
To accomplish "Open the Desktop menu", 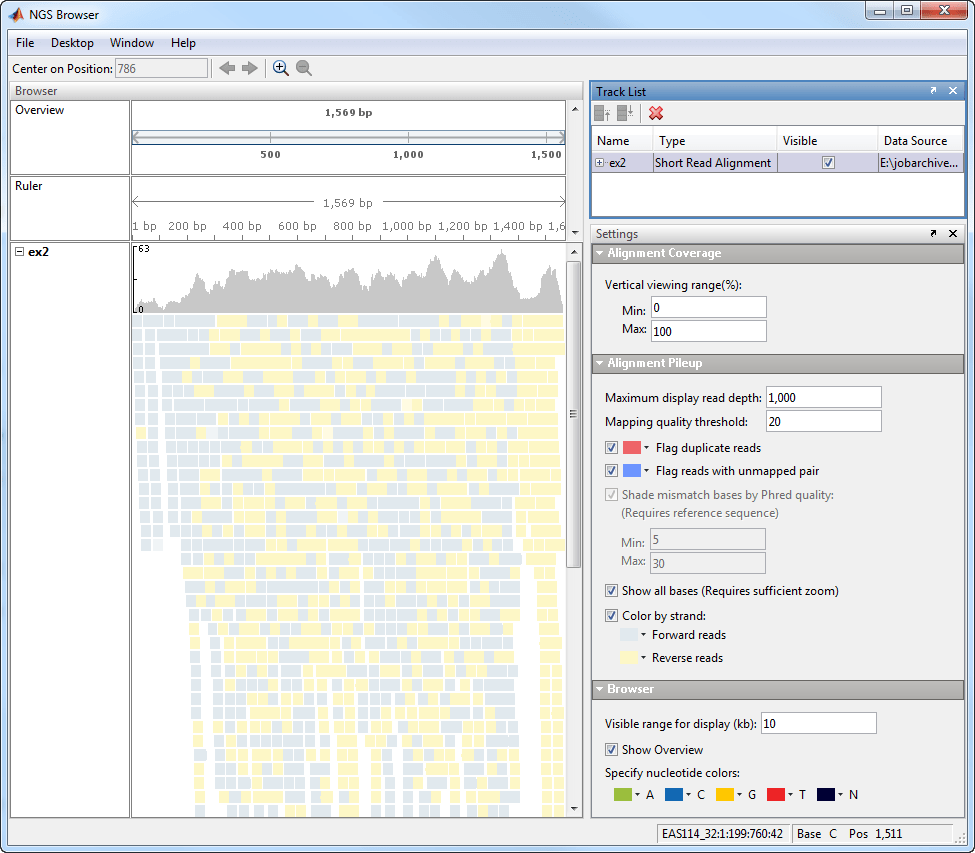I will pyautogui.click(x=72, y=43).
